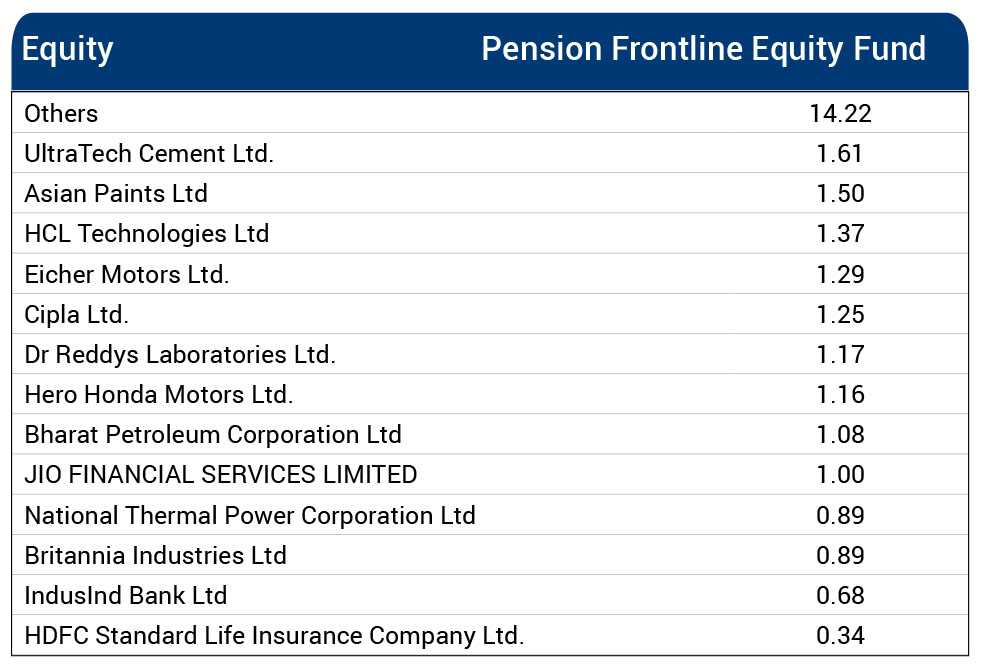Screen dimensions: 982x667
Task: Click the Pension Frontline Equity Fund header
Action: coord(703,49)
